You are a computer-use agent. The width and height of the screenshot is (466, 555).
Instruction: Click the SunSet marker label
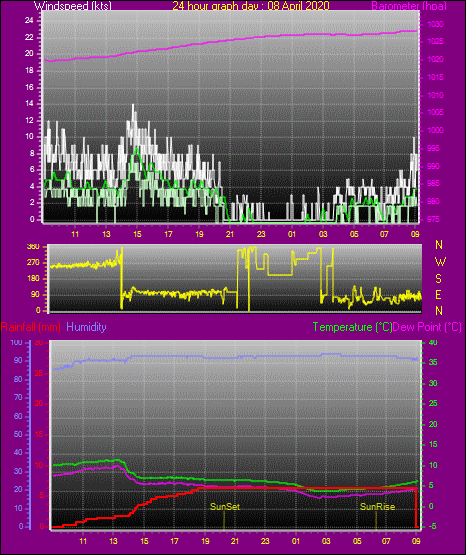[x=225, y=507]
